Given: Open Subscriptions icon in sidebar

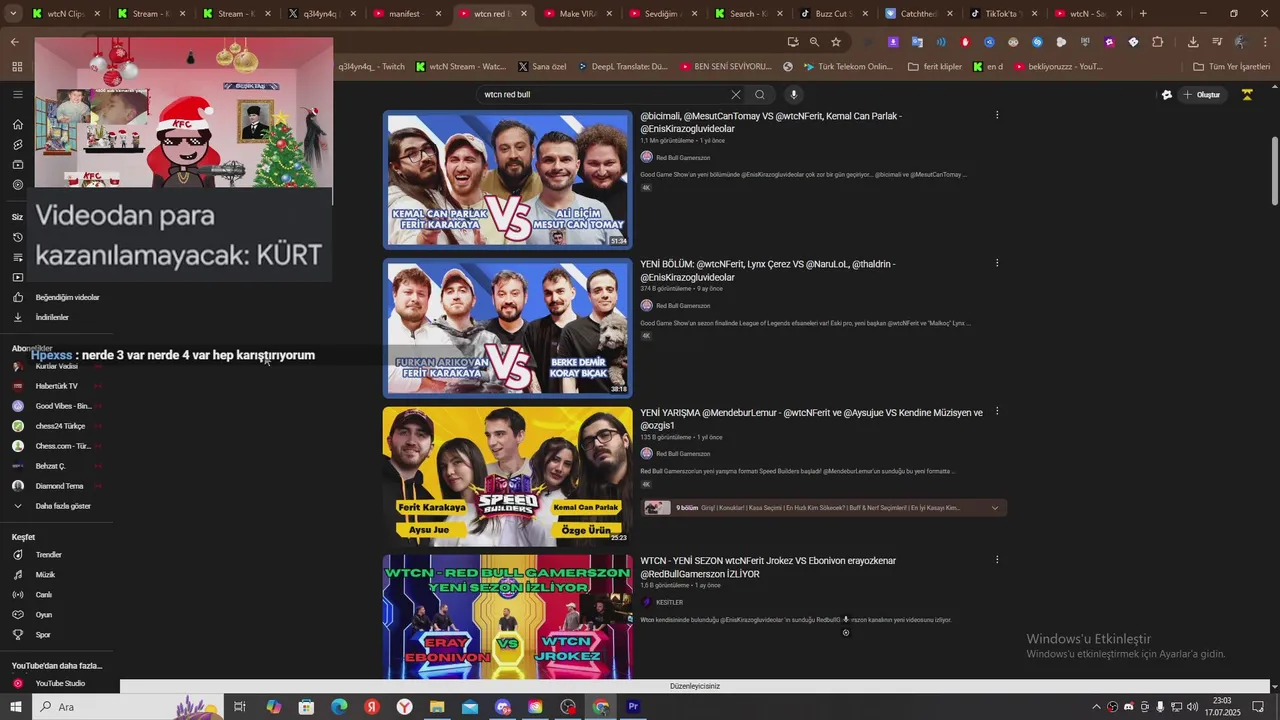Looking at the screenshot, I should [x=17, y=165].
